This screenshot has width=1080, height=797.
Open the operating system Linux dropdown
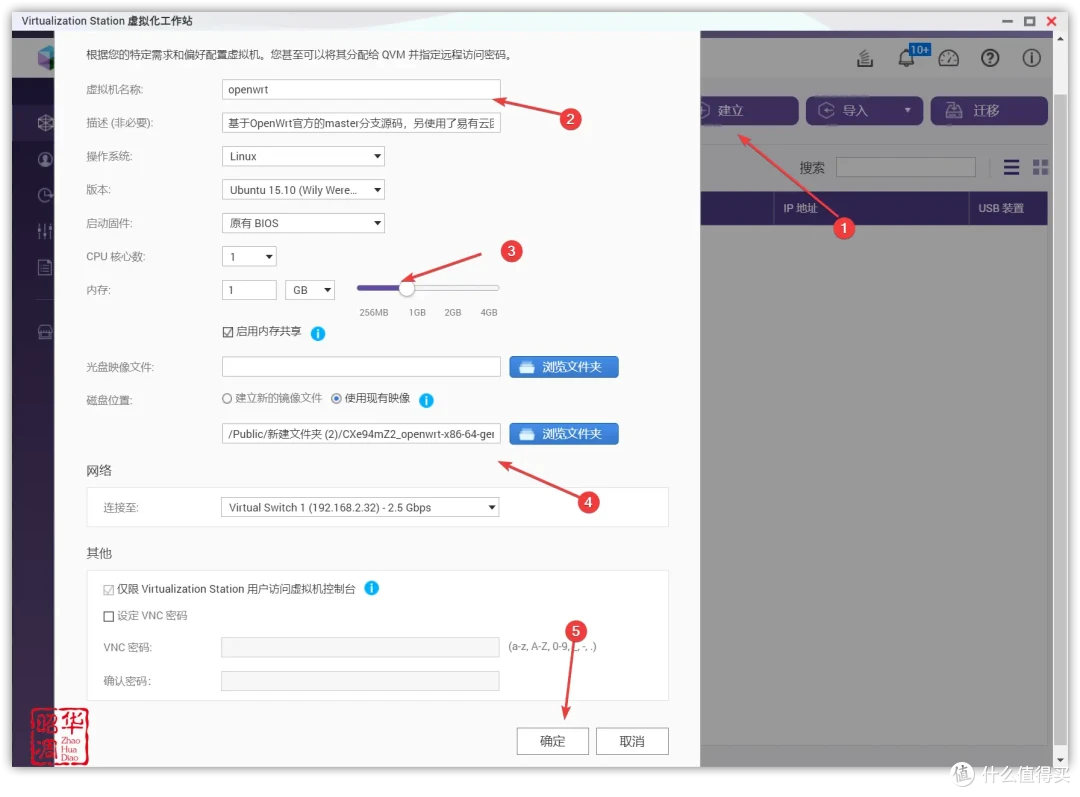tap(303, 156)
